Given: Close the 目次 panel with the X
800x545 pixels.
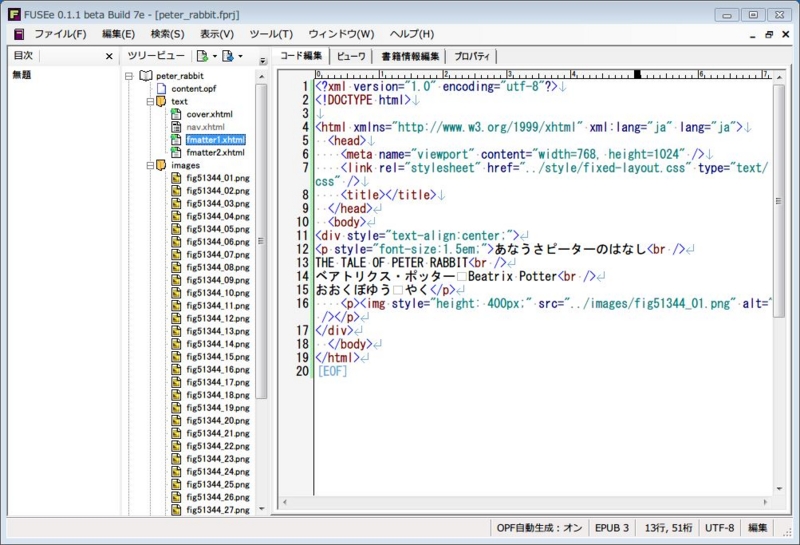Looking at the screenshot, I should pyautogui.click(x=109, y=56).
